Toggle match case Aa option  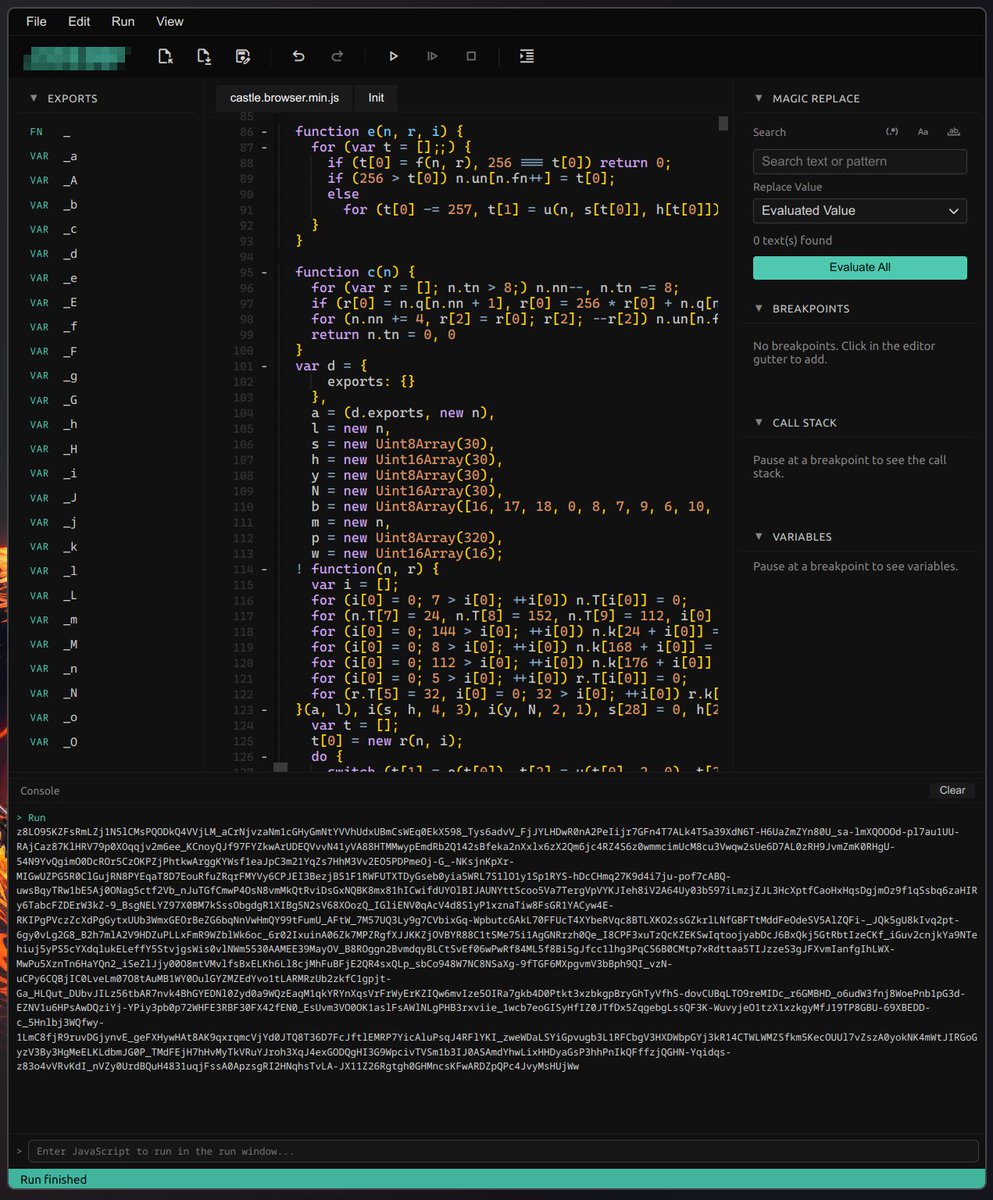(923, 132)
